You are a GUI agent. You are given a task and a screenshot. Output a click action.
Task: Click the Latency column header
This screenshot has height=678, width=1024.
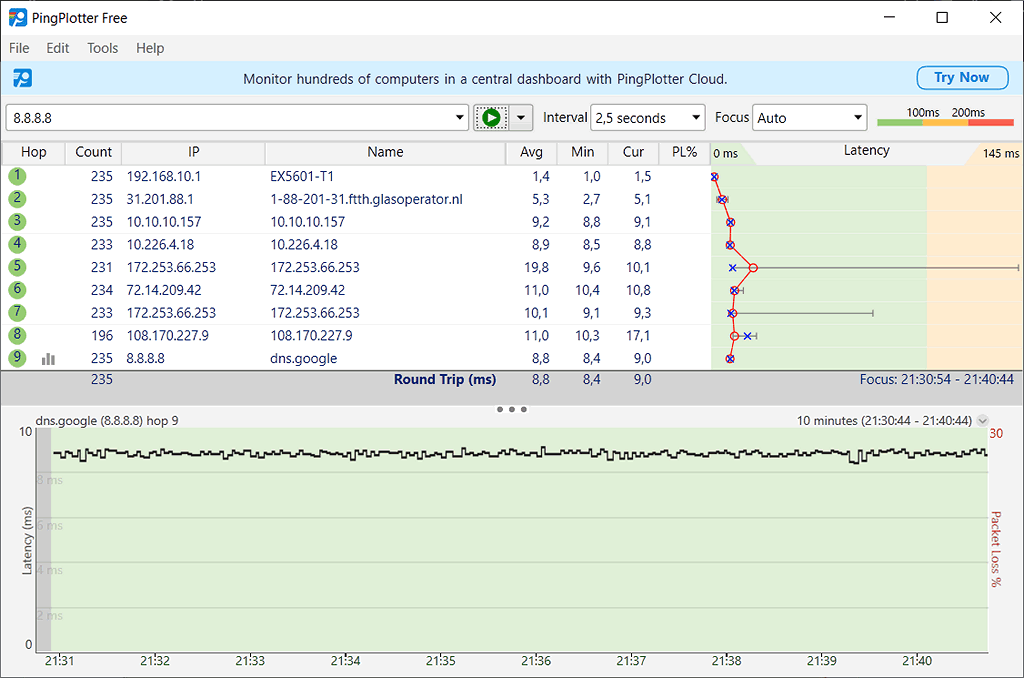(x=866, y=151)
